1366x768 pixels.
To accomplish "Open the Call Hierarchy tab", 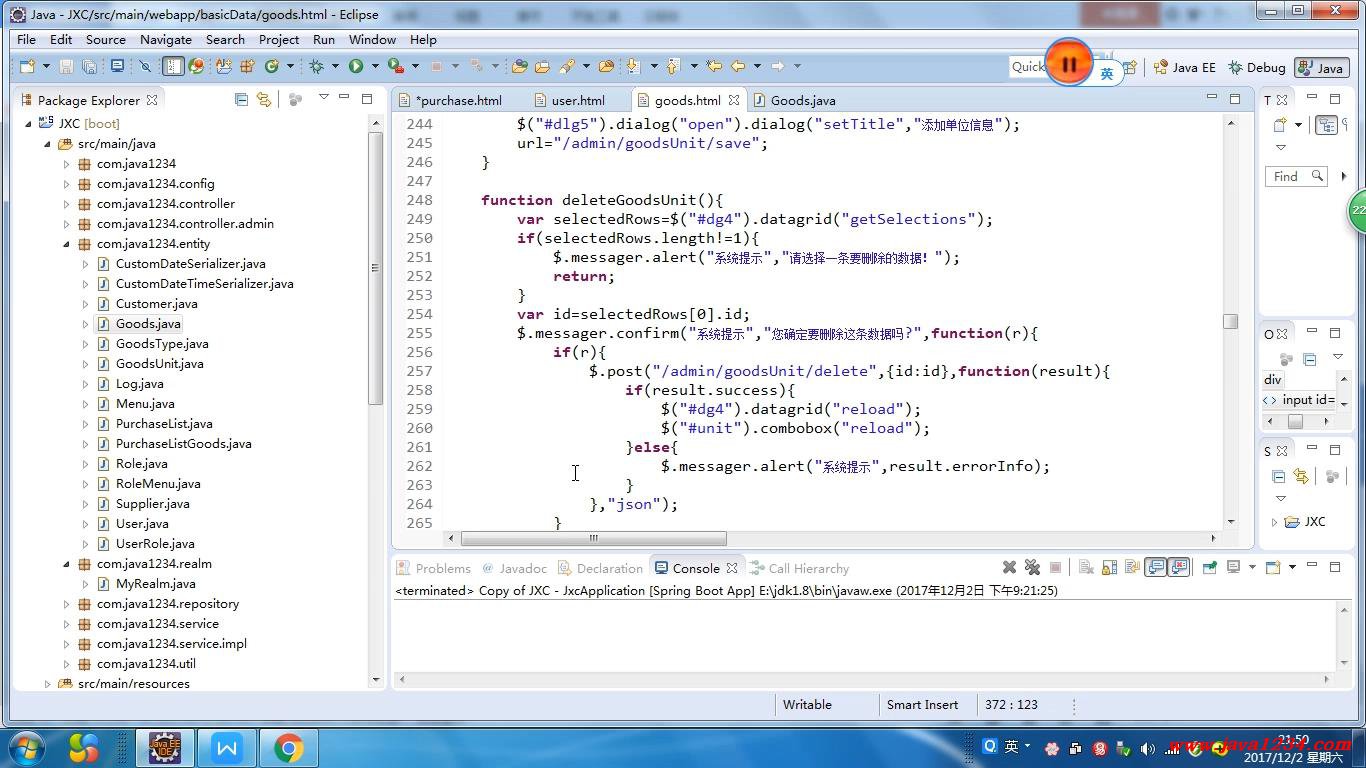I will pyautogui.click(x=800, y=568).
